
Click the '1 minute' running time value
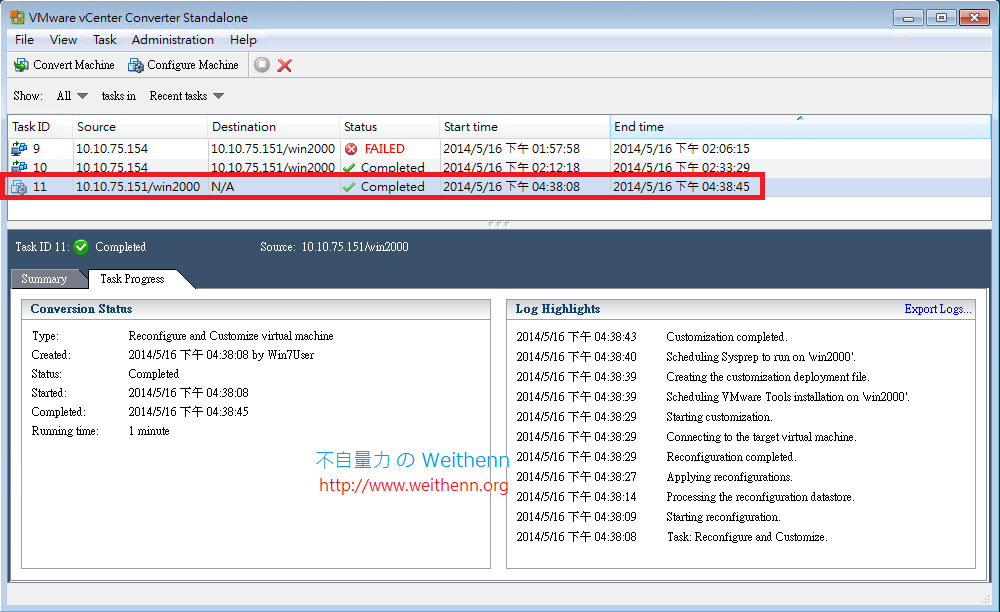(149, 431)
